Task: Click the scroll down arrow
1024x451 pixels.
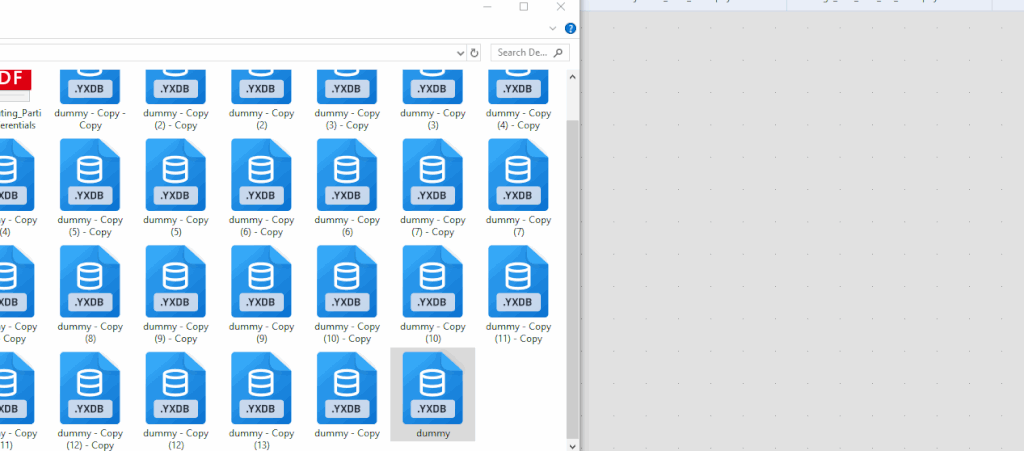Action: [x=572, y=444]
